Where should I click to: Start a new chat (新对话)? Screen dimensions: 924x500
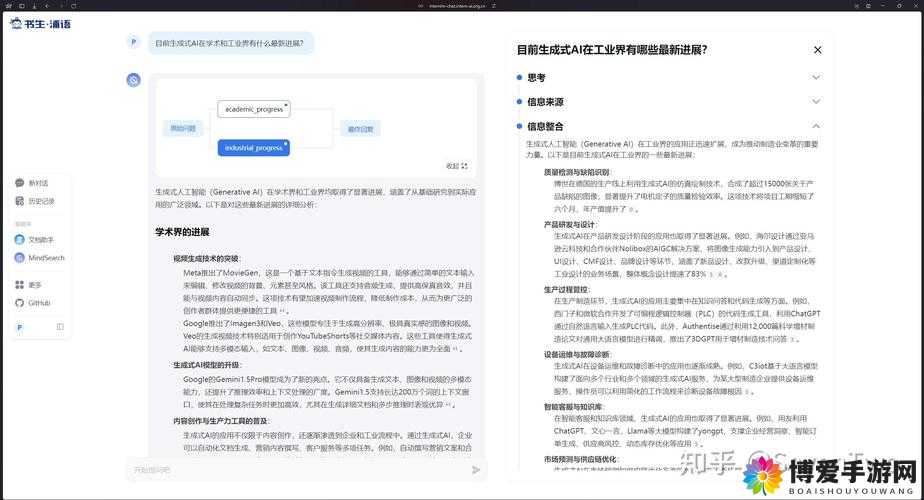[x=32, y=183]
